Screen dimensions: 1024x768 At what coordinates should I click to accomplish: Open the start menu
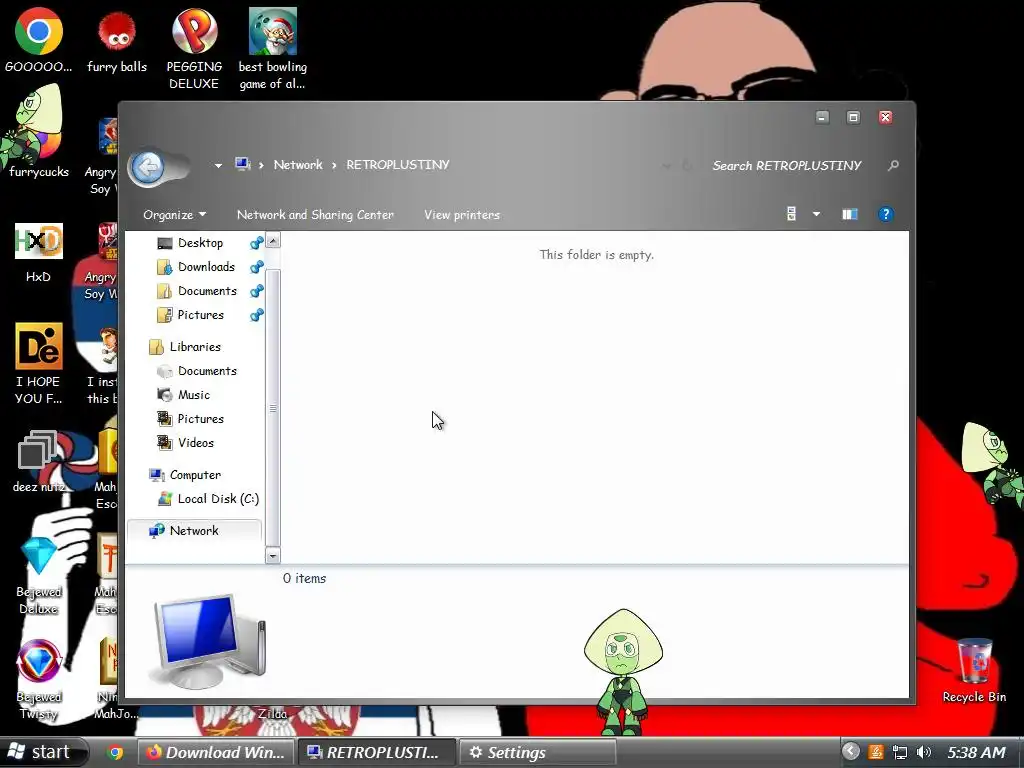(x=43, y=752)
